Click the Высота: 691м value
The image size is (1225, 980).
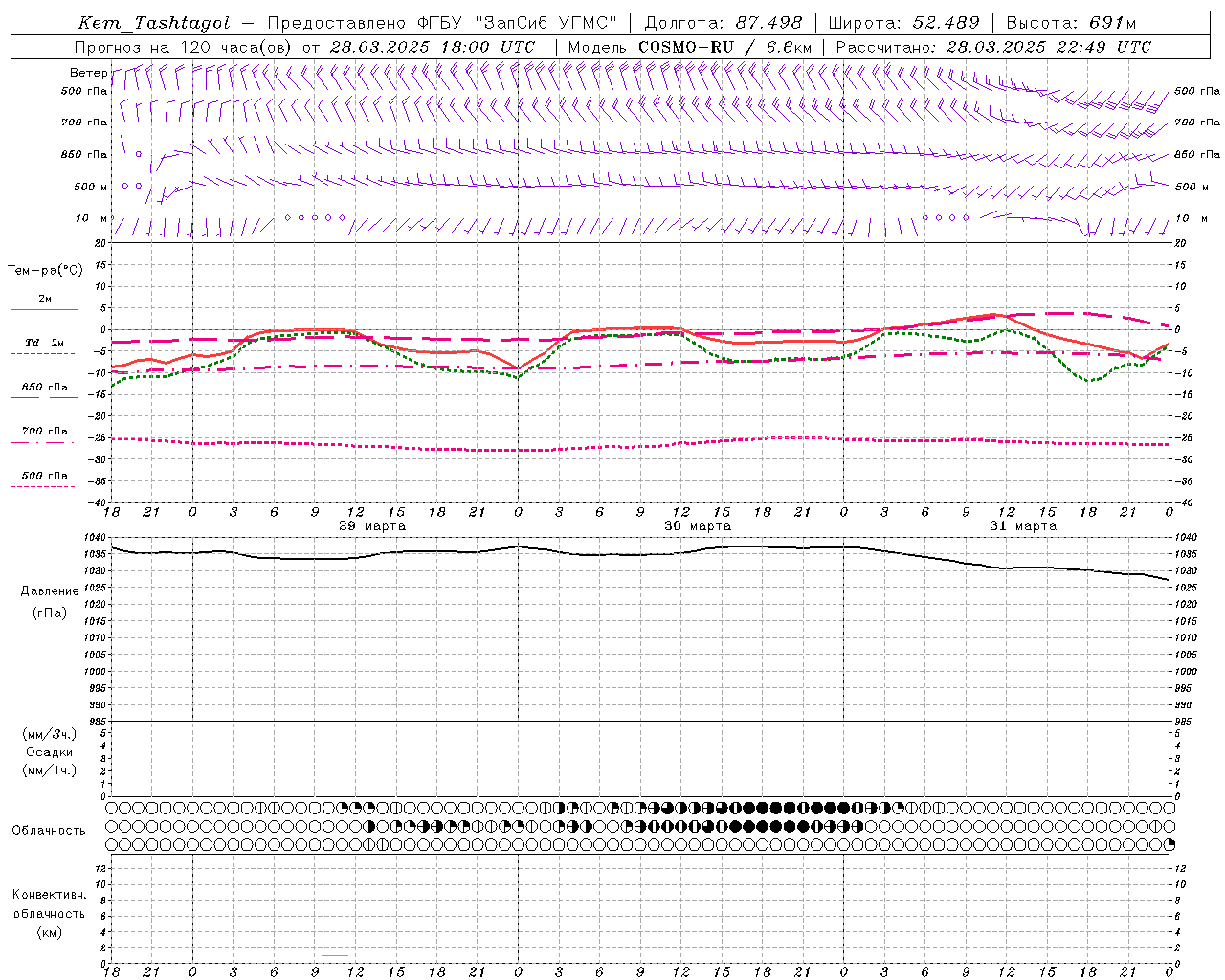click(1071, 23)
